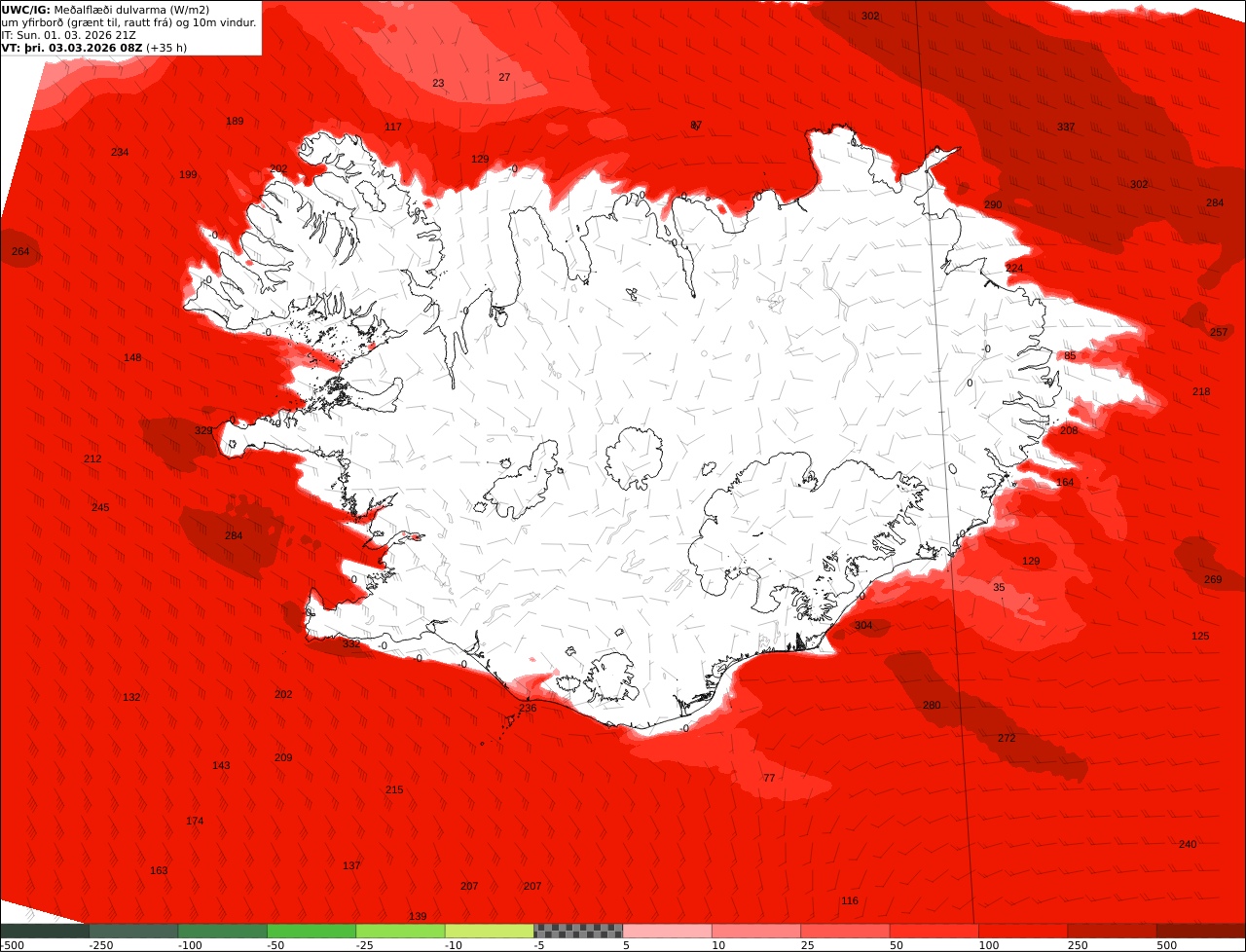
Task: Click the title 'UWC/IG: Meðalflæði dulvarma (W/m2)'
Action: click(x=105, y=10)
